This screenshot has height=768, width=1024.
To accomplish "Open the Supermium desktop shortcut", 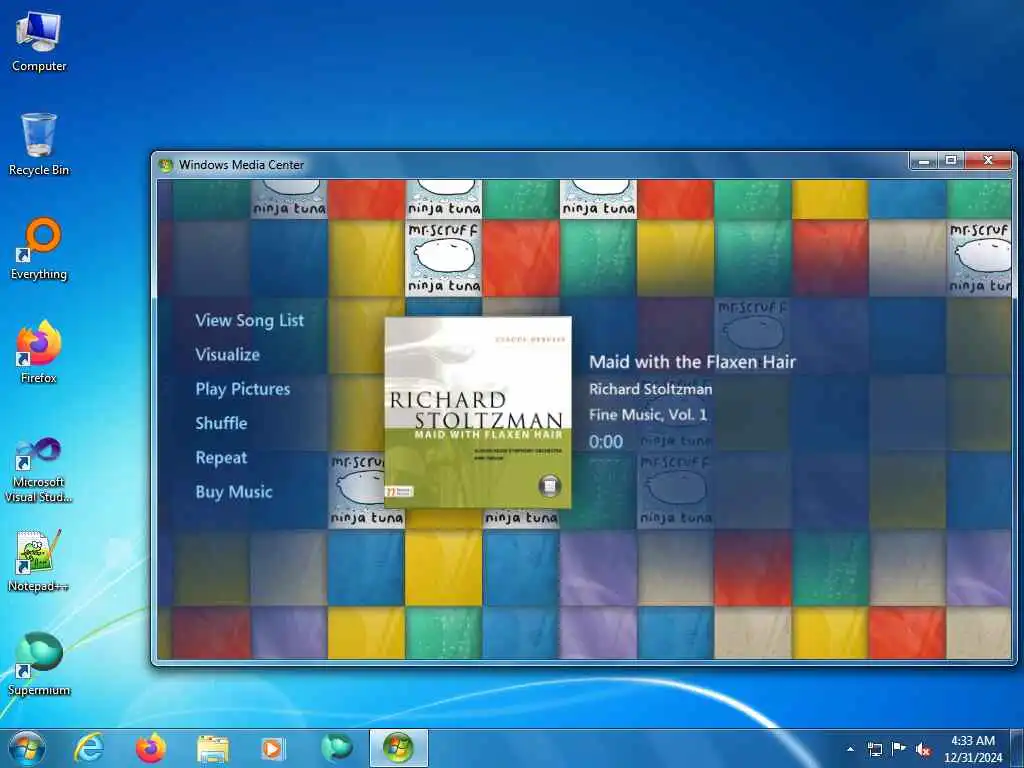I will coord(39,664).
